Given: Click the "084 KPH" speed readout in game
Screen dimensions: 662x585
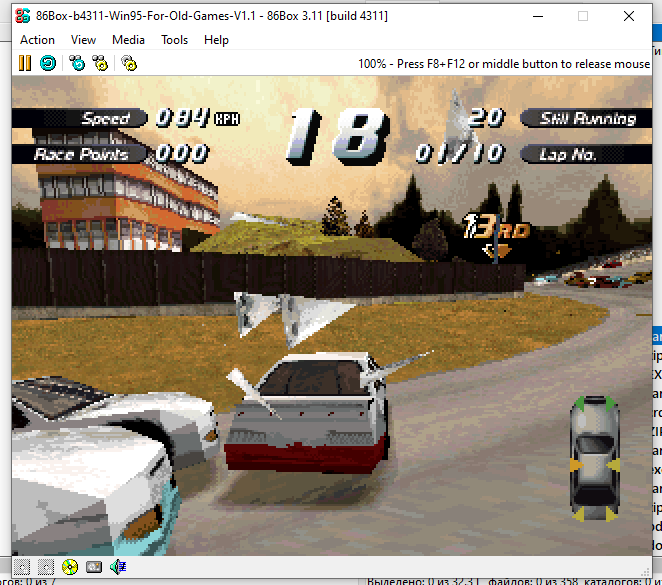Looking at the screenshot, I should click(x=198, y=118).
